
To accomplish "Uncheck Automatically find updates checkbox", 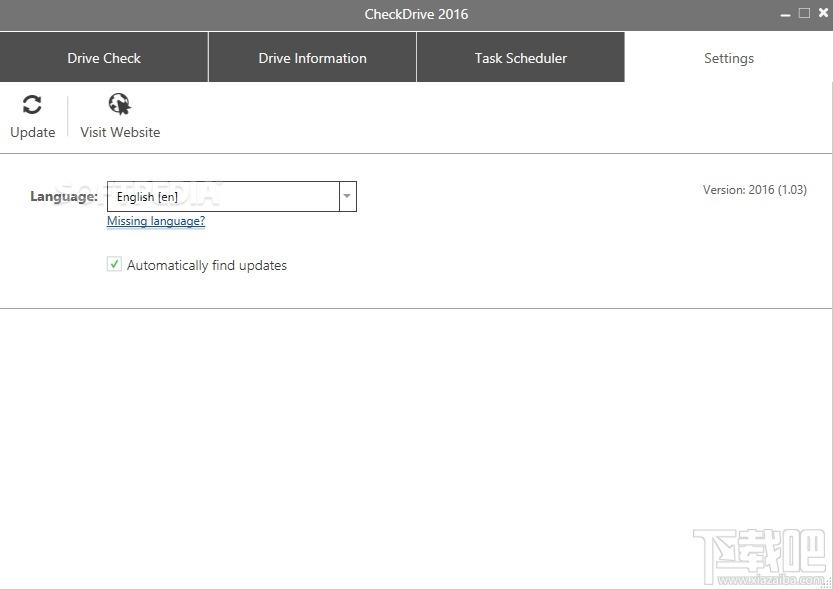I will coord(114,264).
